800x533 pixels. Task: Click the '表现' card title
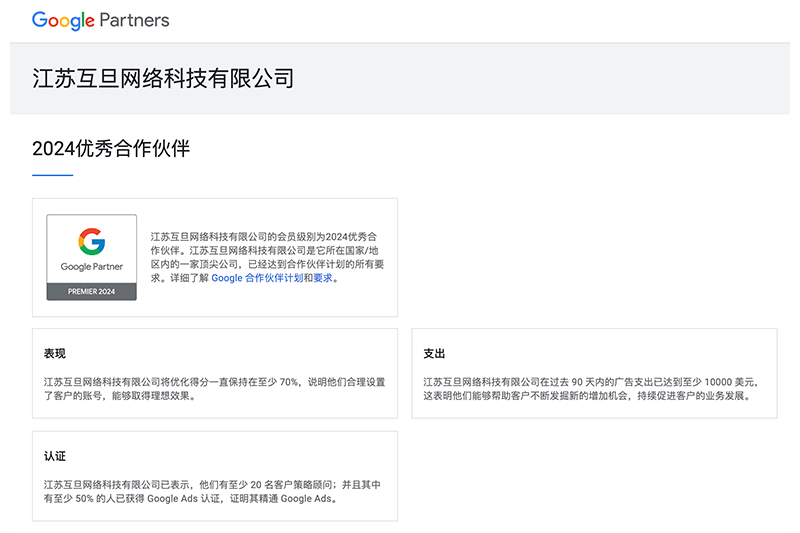tap(55, 353)
